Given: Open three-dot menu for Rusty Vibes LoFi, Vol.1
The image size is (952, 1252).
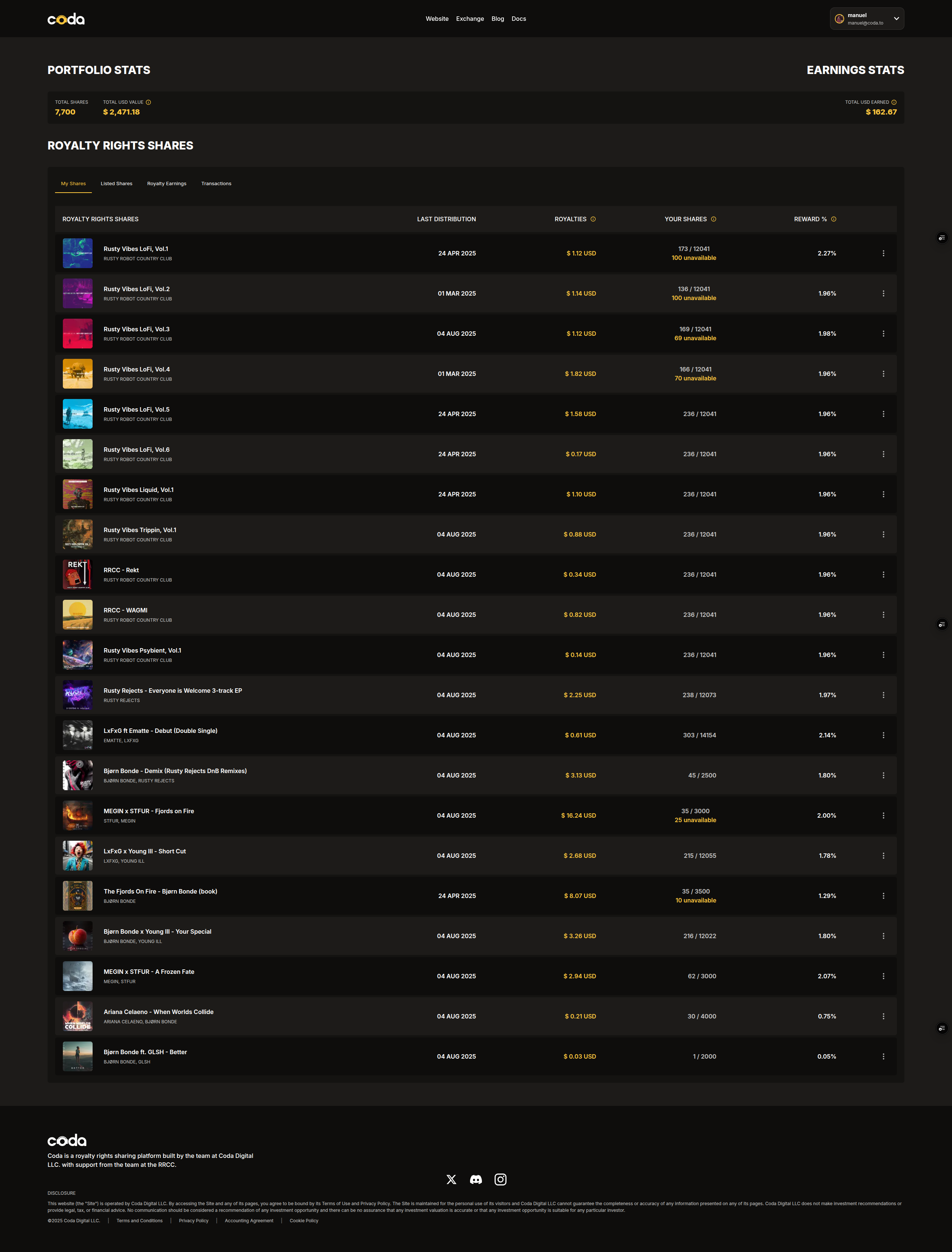Looking at the screenshot, I should point(883,253).
